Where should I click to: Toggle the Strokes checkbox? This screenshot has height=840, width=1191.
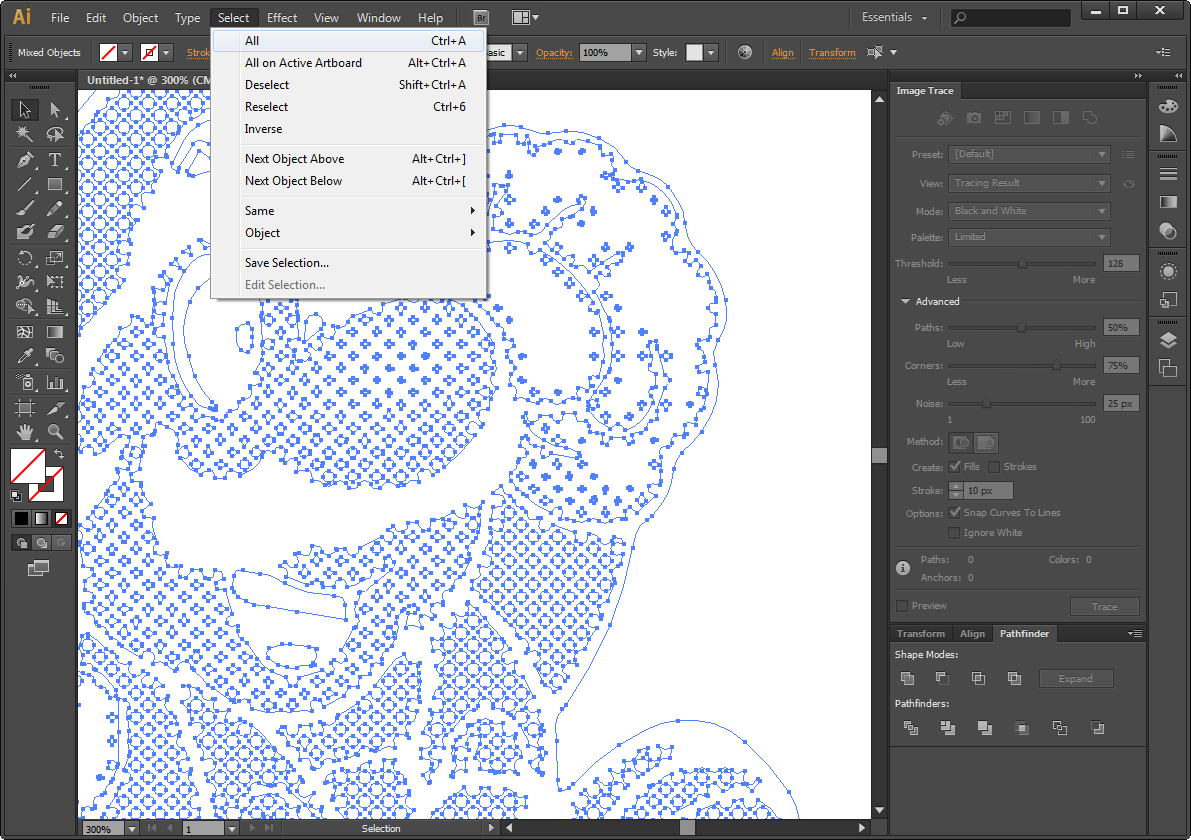pos(994,466)
